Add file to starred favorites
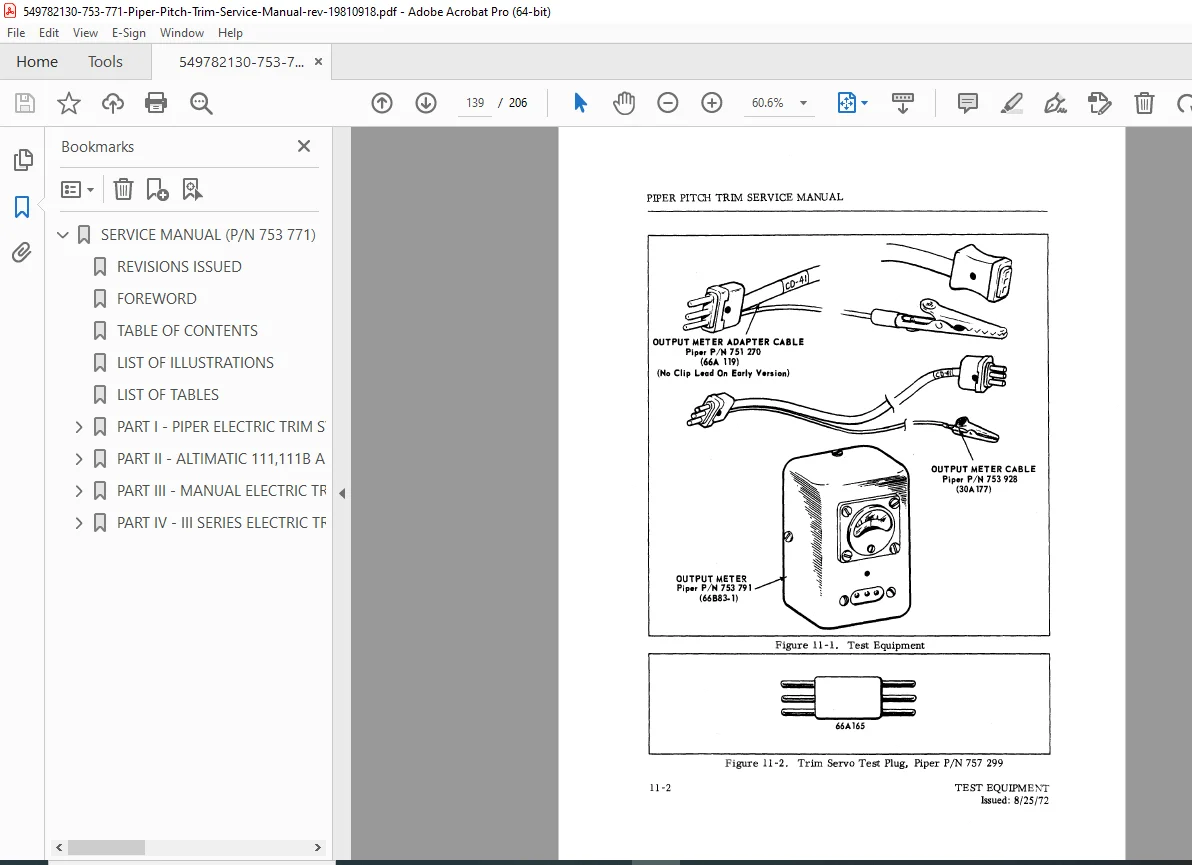This screenshot has height=865, width=1192. coord(69,103)
